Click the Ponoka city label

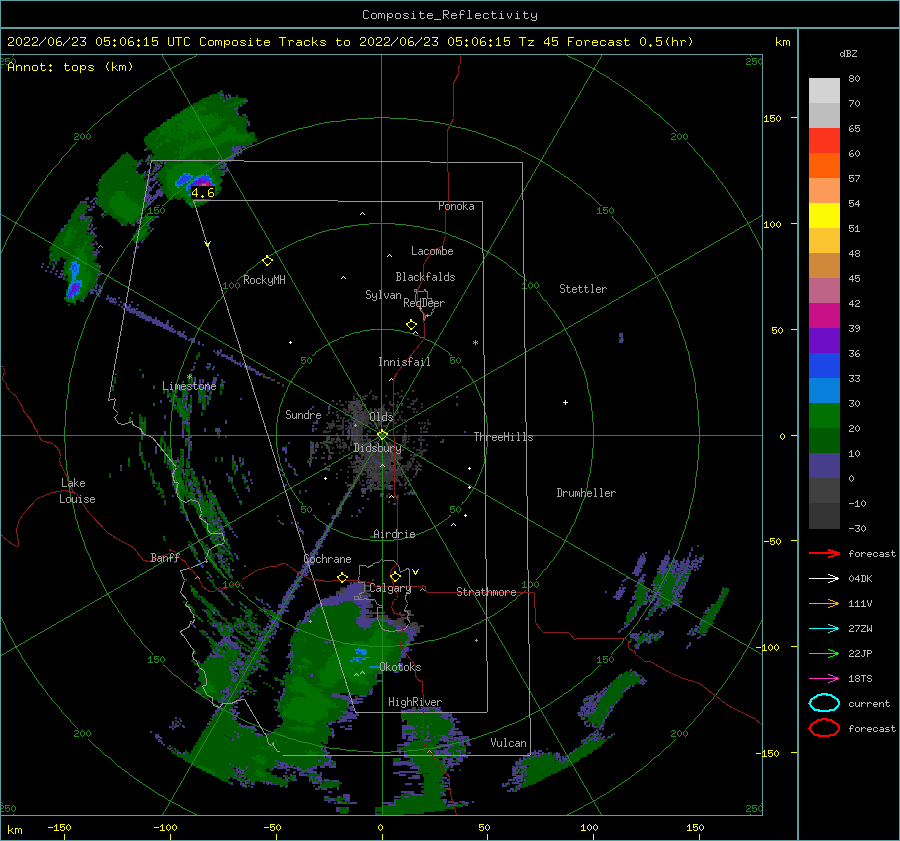pos(456,206)
